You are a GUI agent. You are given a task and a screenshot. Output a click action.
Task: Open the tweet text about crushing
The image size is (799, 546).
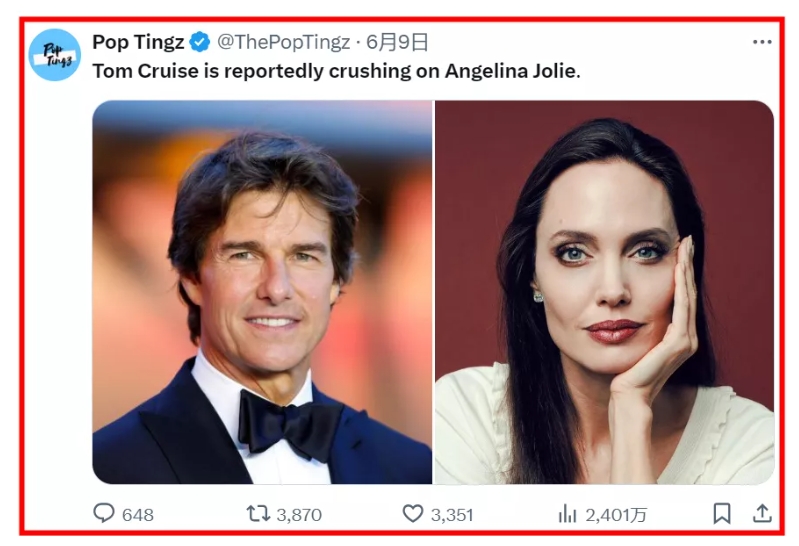(336, 71)
